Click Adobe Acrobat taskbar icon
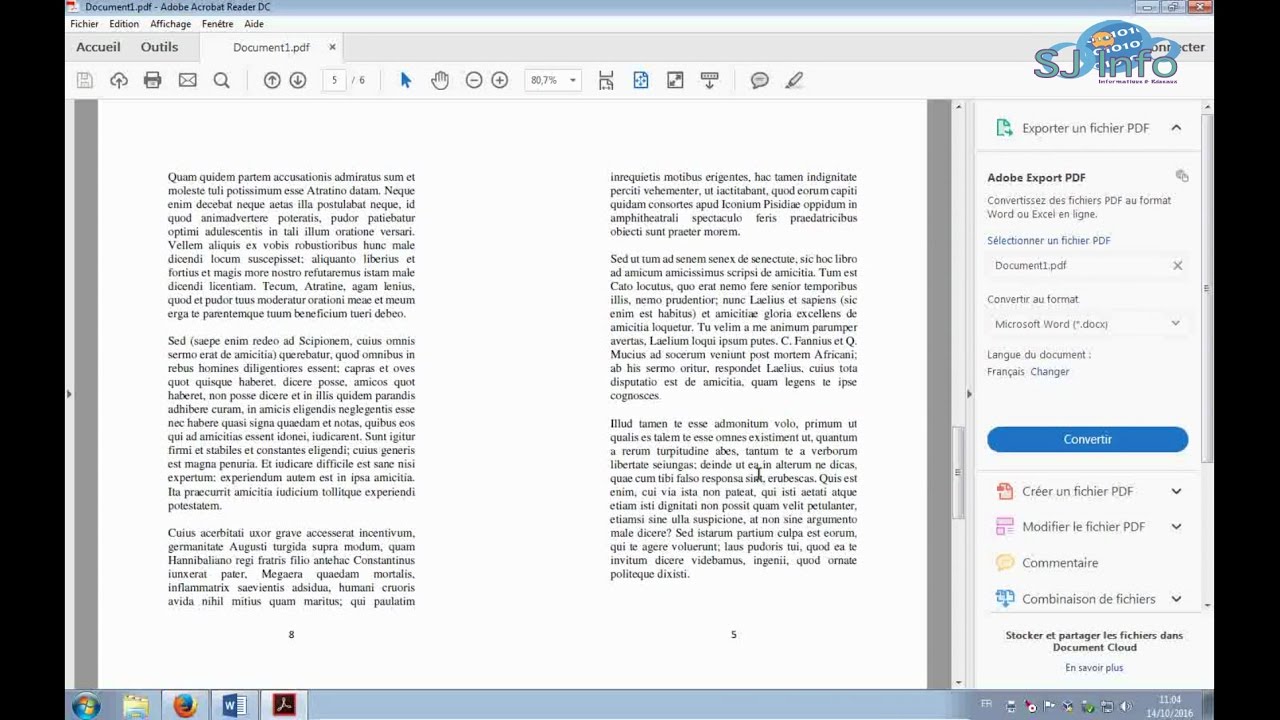 284,706
